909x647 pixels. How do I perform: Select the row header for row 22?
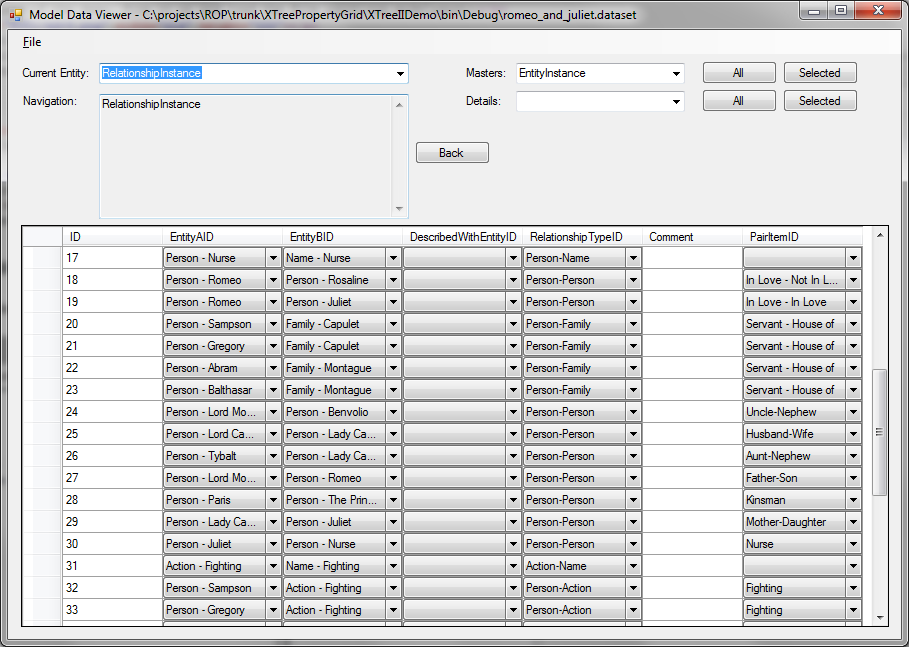click(42, 368)
